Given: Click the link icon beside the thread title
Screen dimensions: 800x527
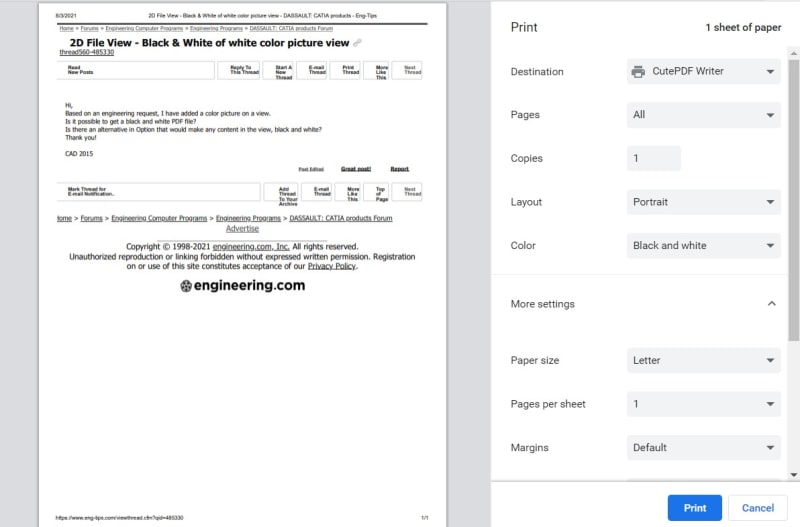Looking at the screenshot, I should tap(358, 43).
